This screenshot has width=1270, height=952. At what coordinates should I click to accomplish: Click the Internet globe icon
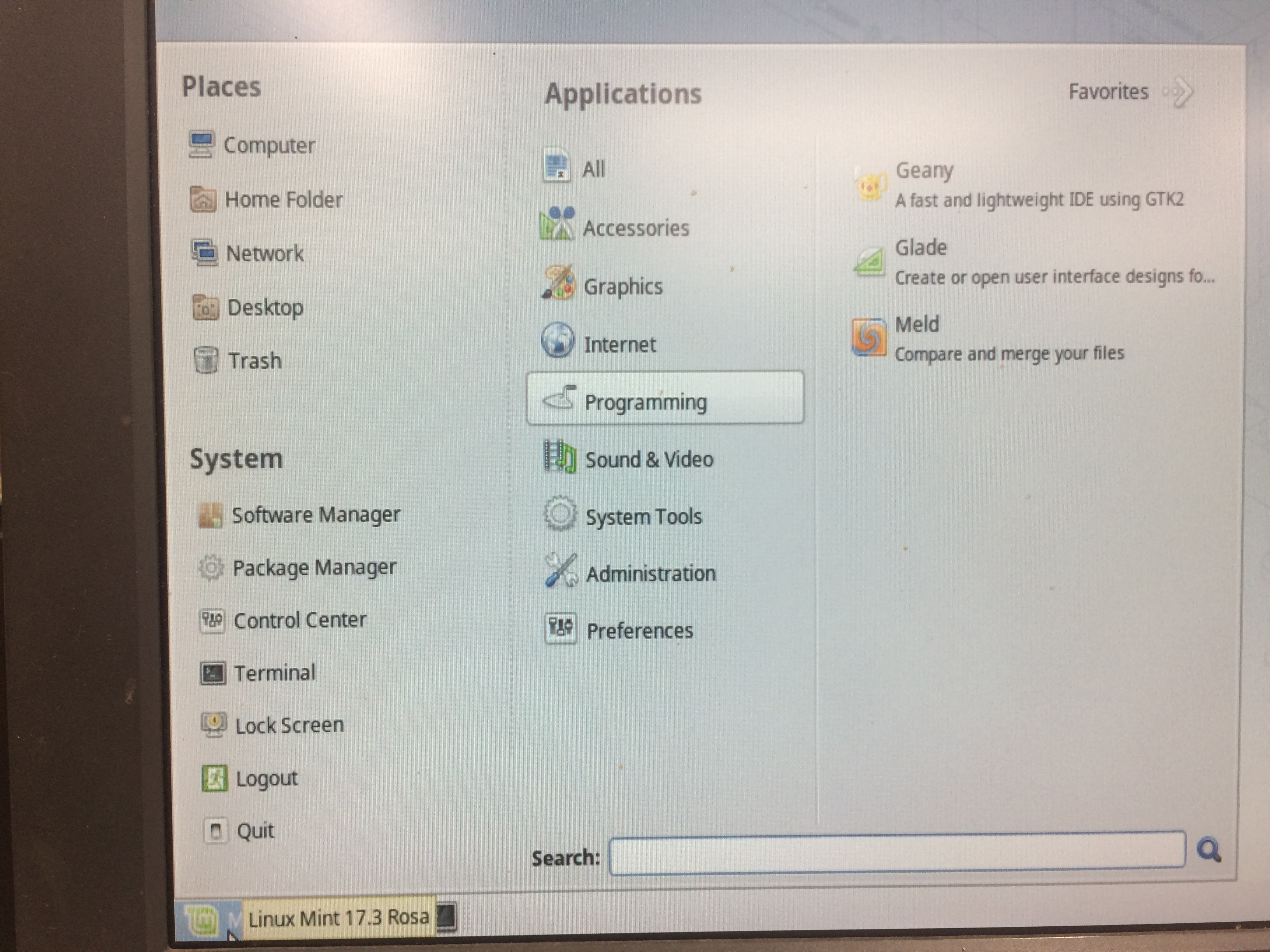pyautogui.click(x=558, y=340)
